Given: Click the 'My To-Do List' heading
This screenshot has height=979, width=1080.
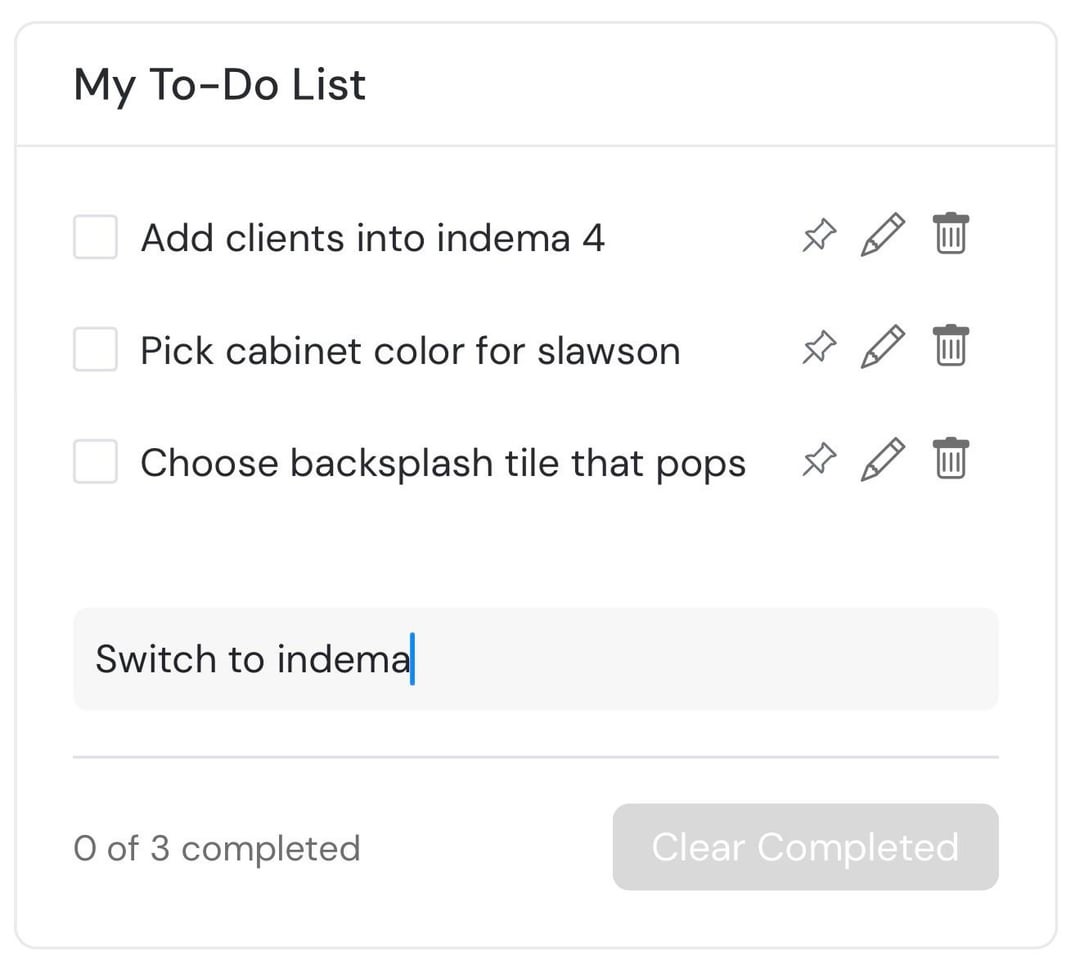Looking at the screenshot, I should point(220,85).
